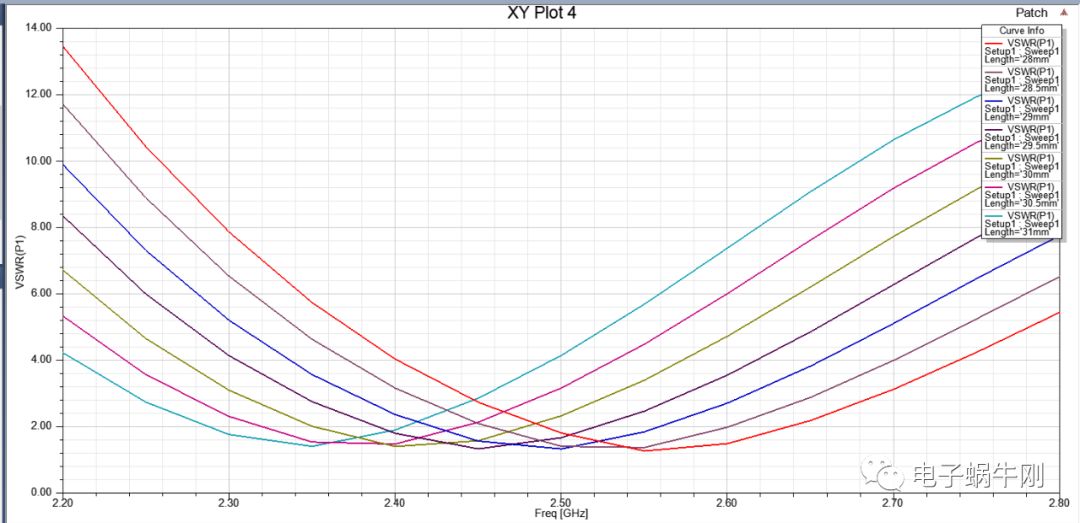Select the 2.80 tick on frequency axis
Screen dimensions: 1080x523
click(1058, 502)
